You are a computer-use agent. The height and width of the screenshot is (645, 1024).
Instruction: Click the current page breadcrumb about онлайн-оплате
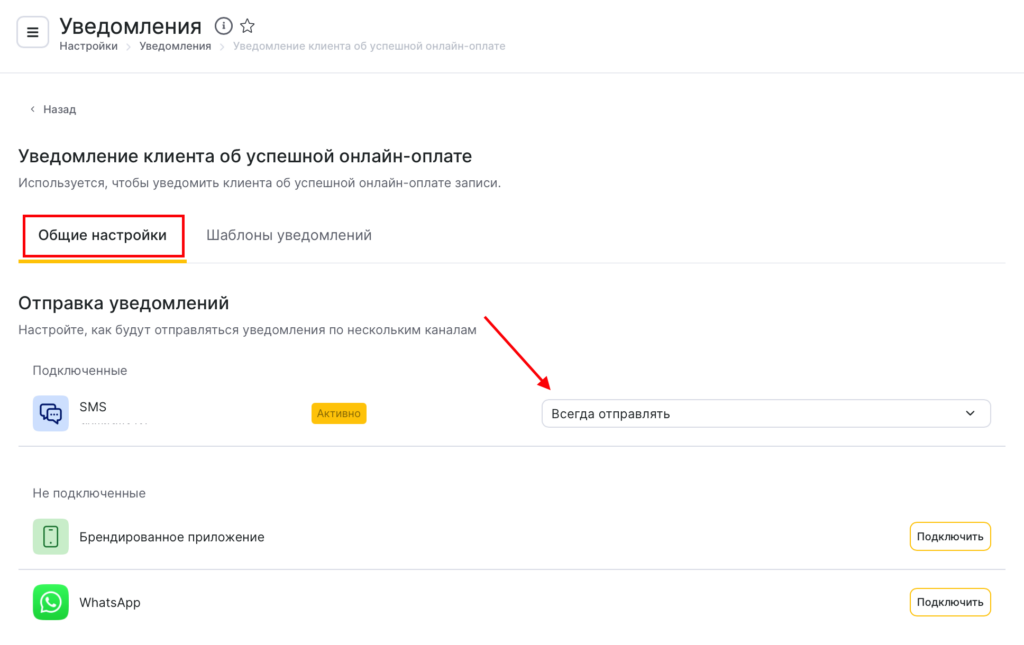369,46
